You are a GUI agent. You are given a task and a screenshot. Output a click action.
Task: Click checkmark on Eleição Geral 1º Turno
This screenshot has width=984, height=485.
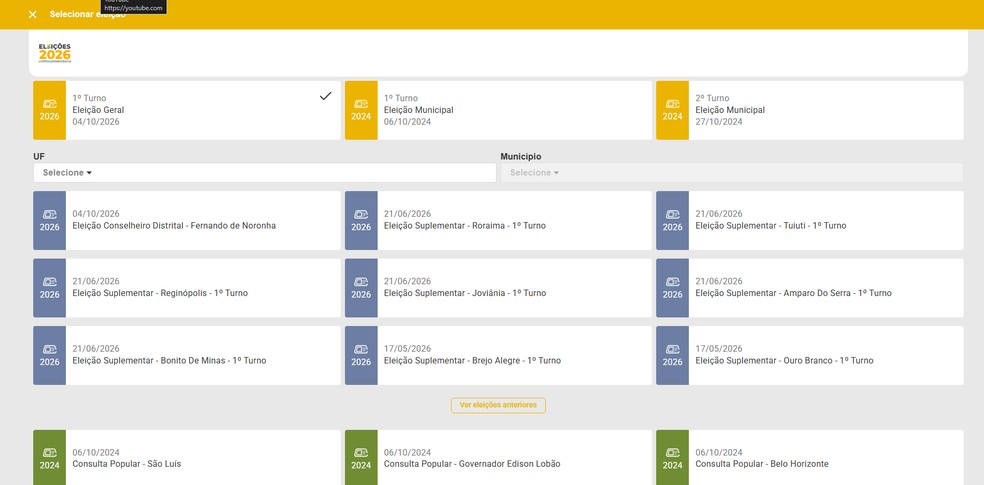325,96
